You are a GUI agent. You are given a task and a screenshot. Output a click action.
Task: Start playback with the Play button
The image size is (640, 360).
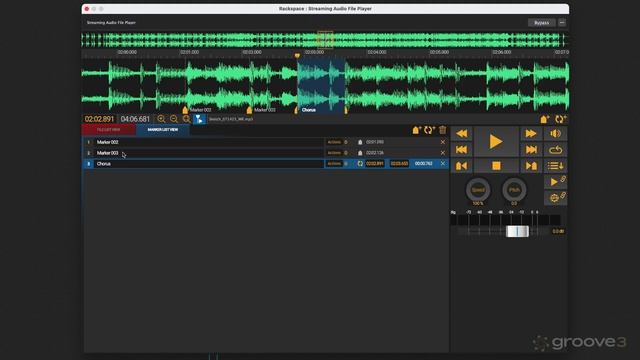tap(496, 142)
